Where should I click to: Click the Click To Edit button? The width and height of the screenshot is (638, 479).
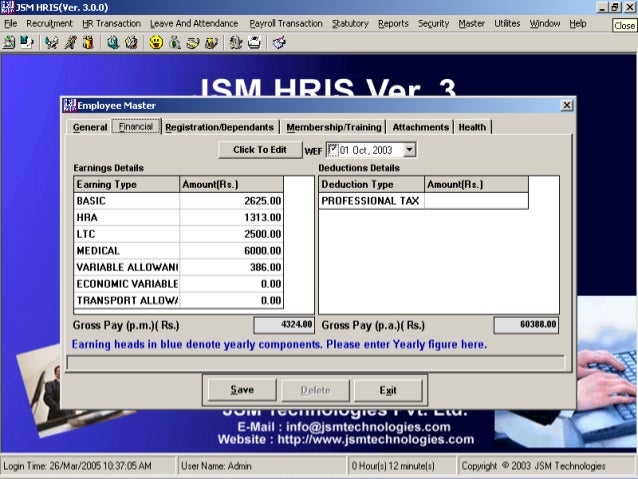pyautogui.click(x=260, y=150)
